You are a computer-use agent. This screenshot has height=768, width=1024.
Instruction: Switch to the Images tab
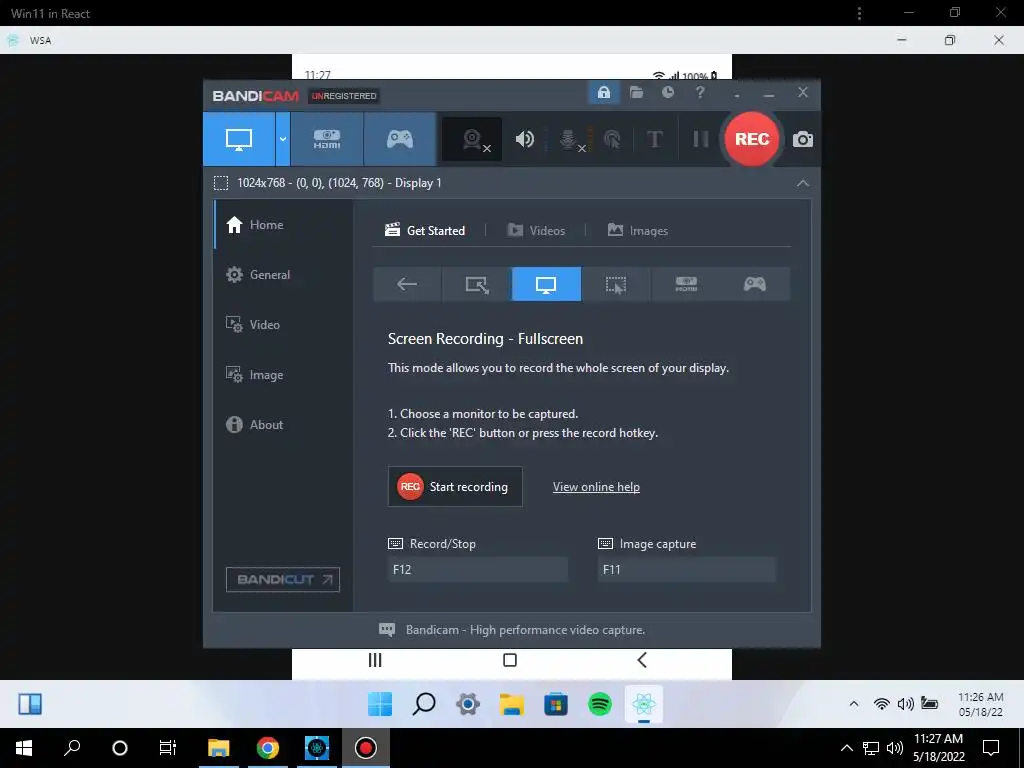pos(637,231)
